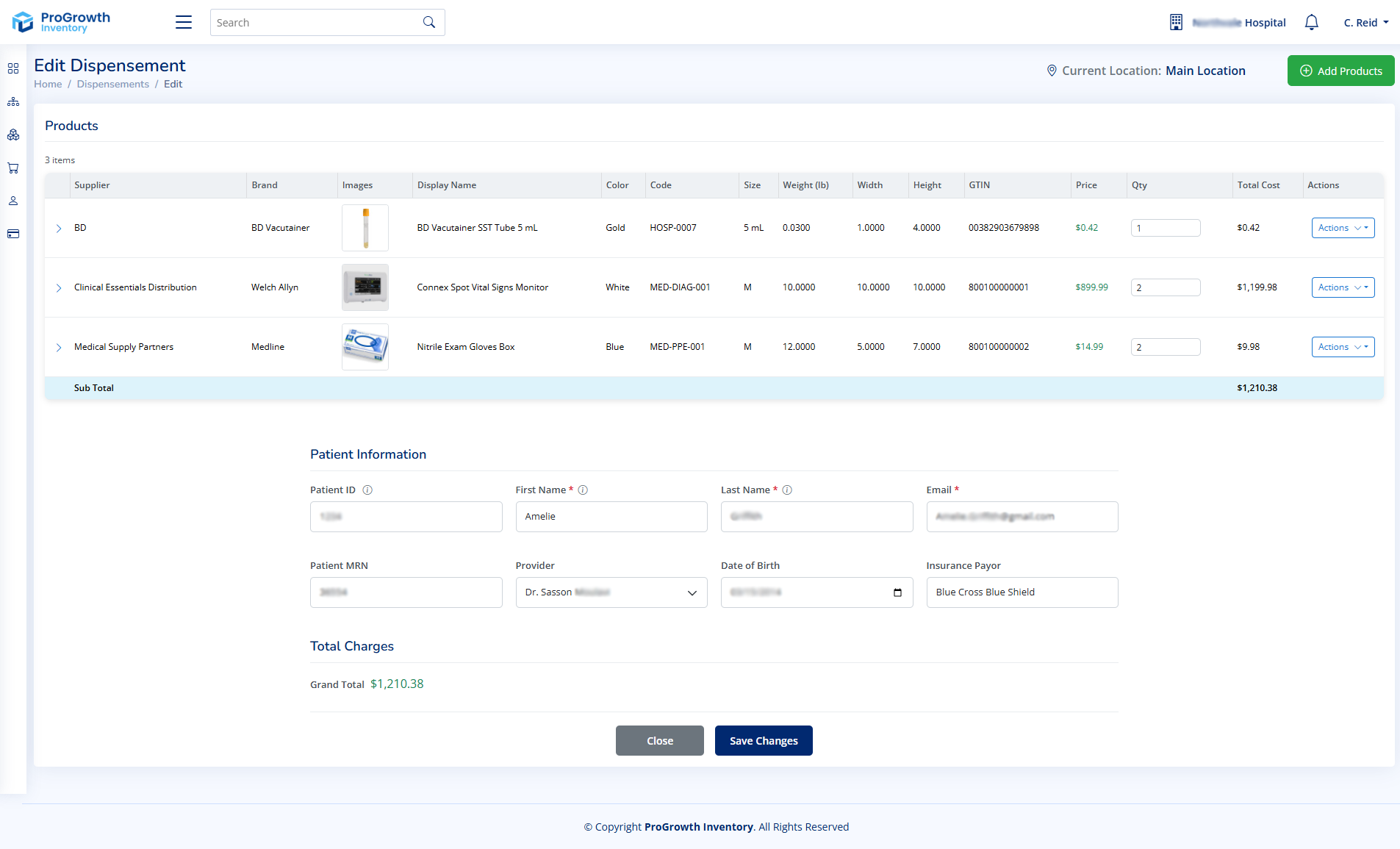Click the Add Products button
The image size is (1400, 849).
click(1340, 71)
